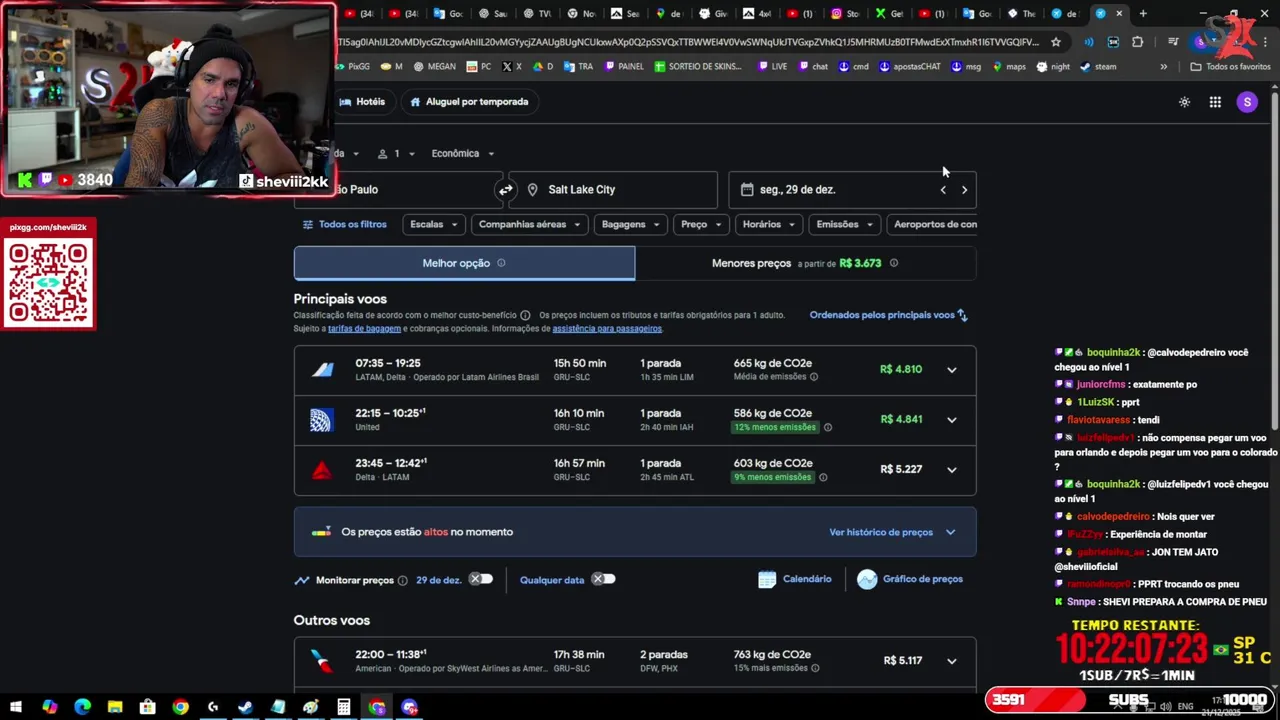
Task: Toggle price tracking for 29 de dez.
Action: click(481, 579)
